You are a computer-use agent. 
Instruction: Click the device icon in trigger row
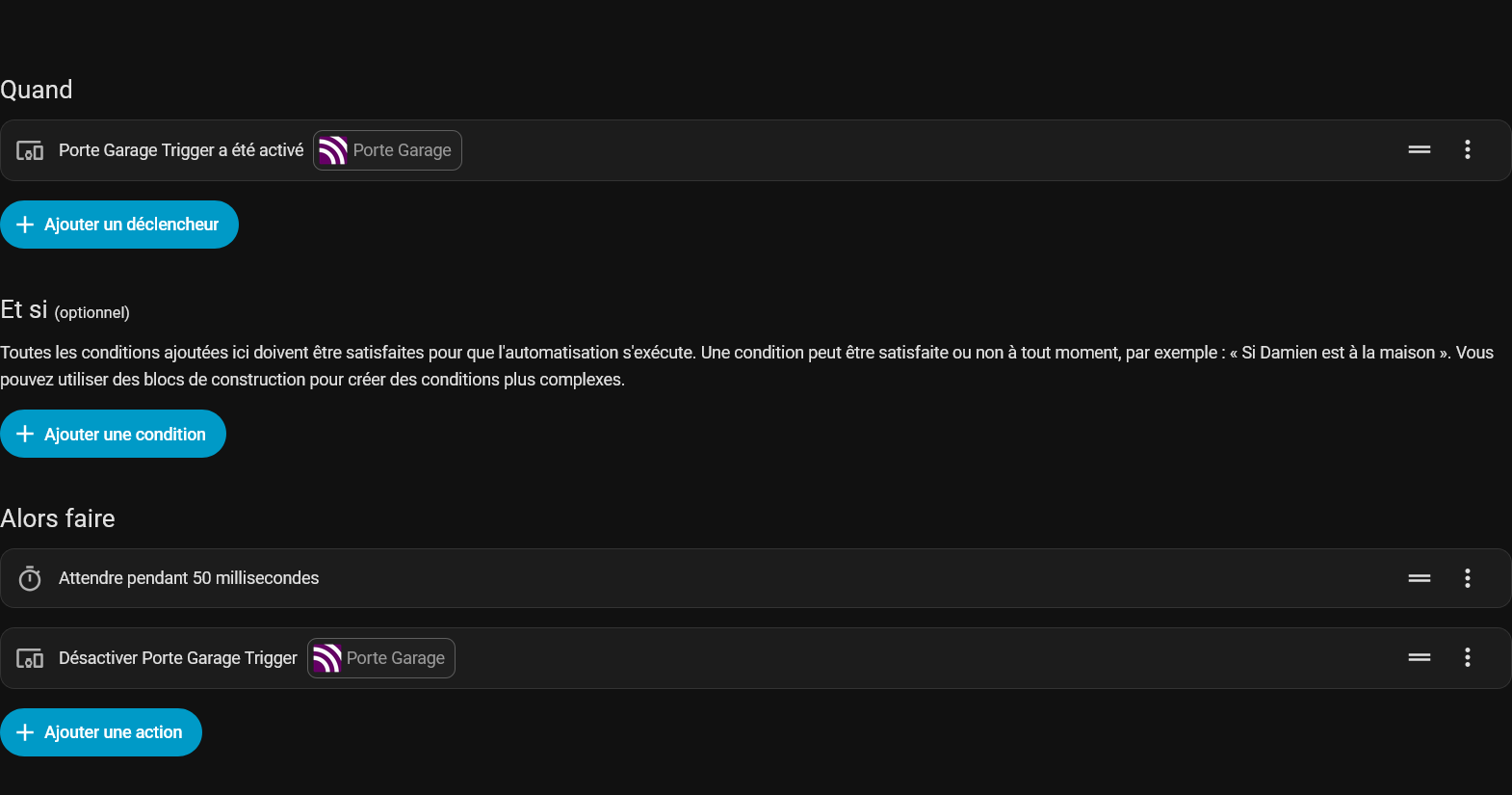tap(30, 150)
